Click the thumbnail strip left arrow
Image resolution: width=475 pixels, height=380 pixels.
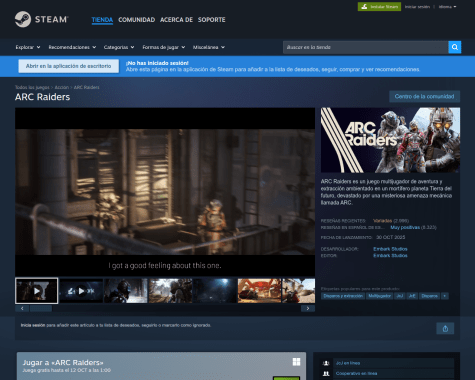tap(22, 308)
